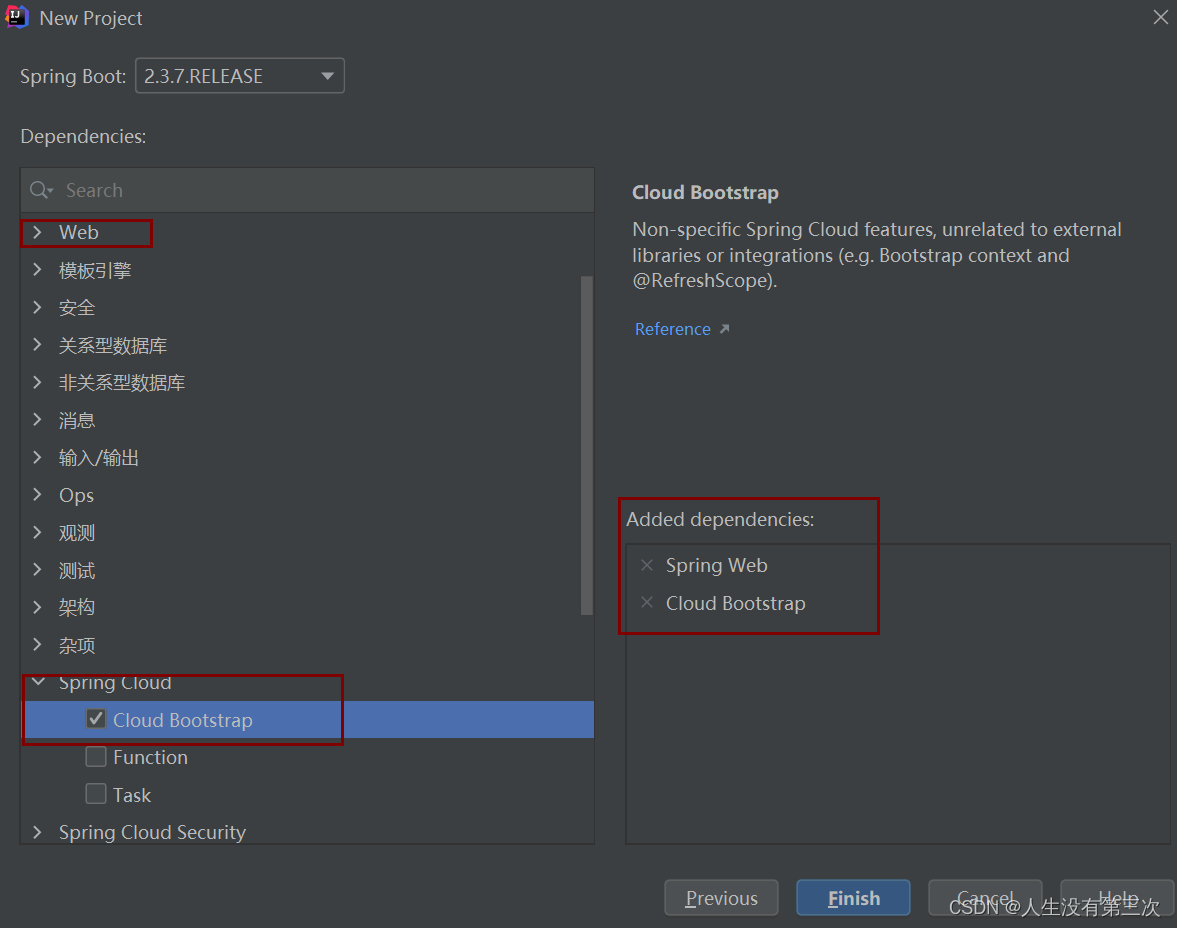This screenshot has width=1177, height=928.
Task: Expand the Ops category
Action: click(37, 495)
